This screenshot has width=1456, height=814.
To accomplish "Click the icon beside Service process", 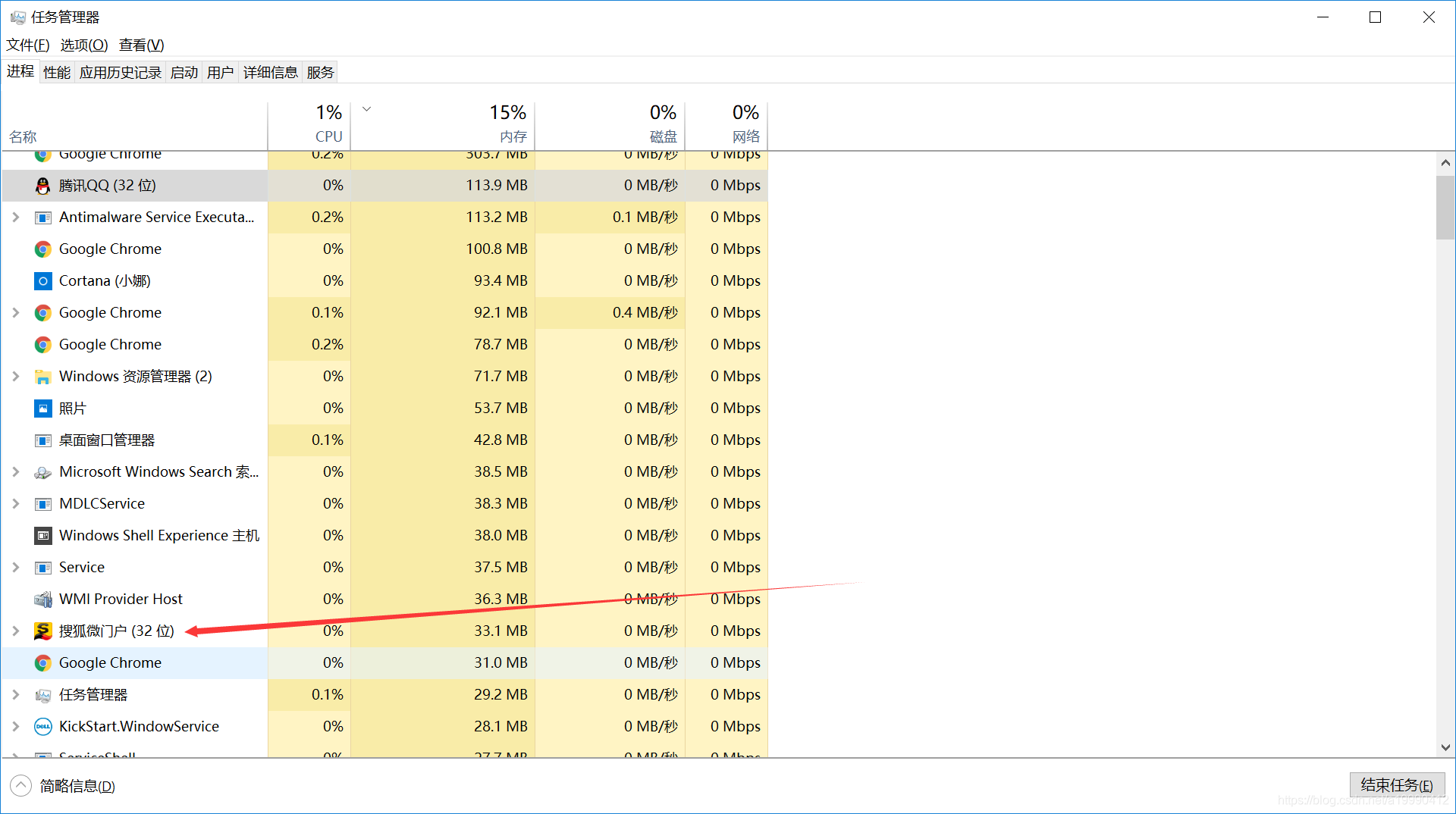I will point(43,568).
